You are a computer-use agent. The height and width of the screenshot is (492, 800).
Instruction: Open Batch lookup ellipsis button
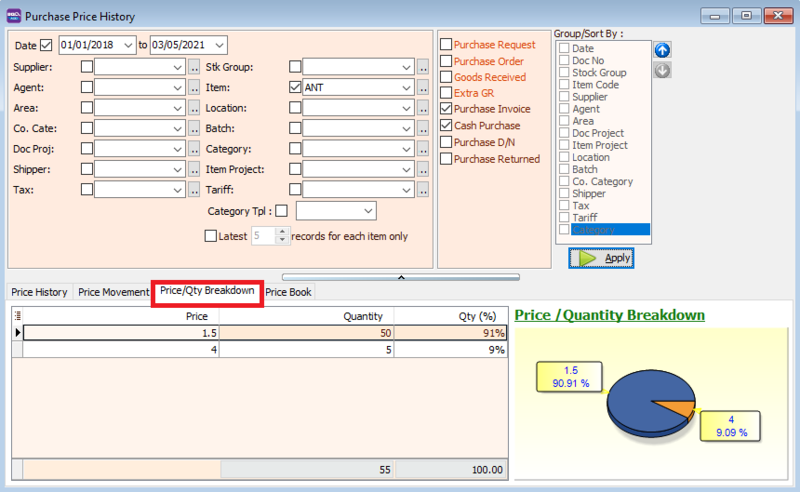click(x=423, y=128)
